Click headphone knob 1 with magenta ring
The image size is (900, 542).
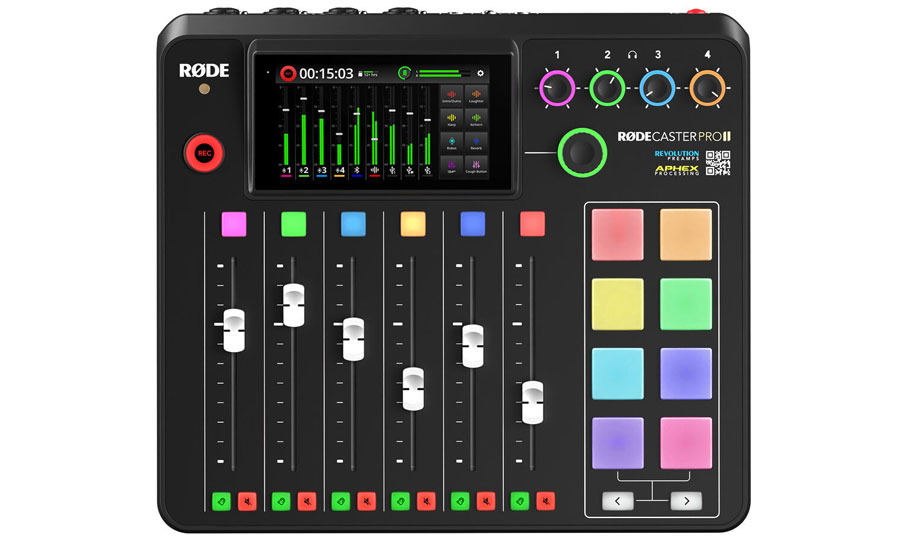pyautogui.click(x=557, y=88)
